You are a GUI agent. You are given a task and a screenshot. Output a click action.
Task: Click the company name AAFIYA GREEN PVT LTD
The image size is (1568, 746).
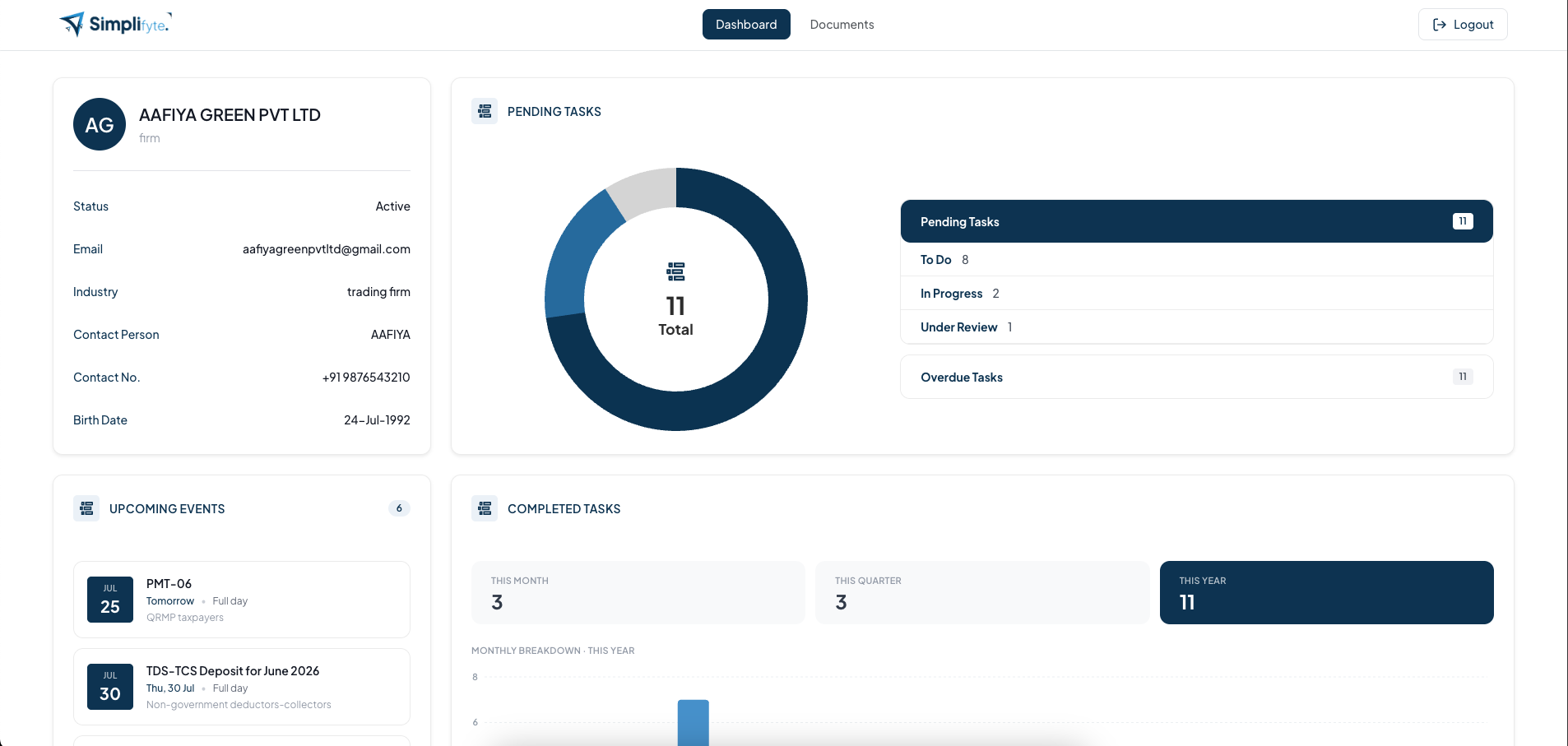click(230, 115)
